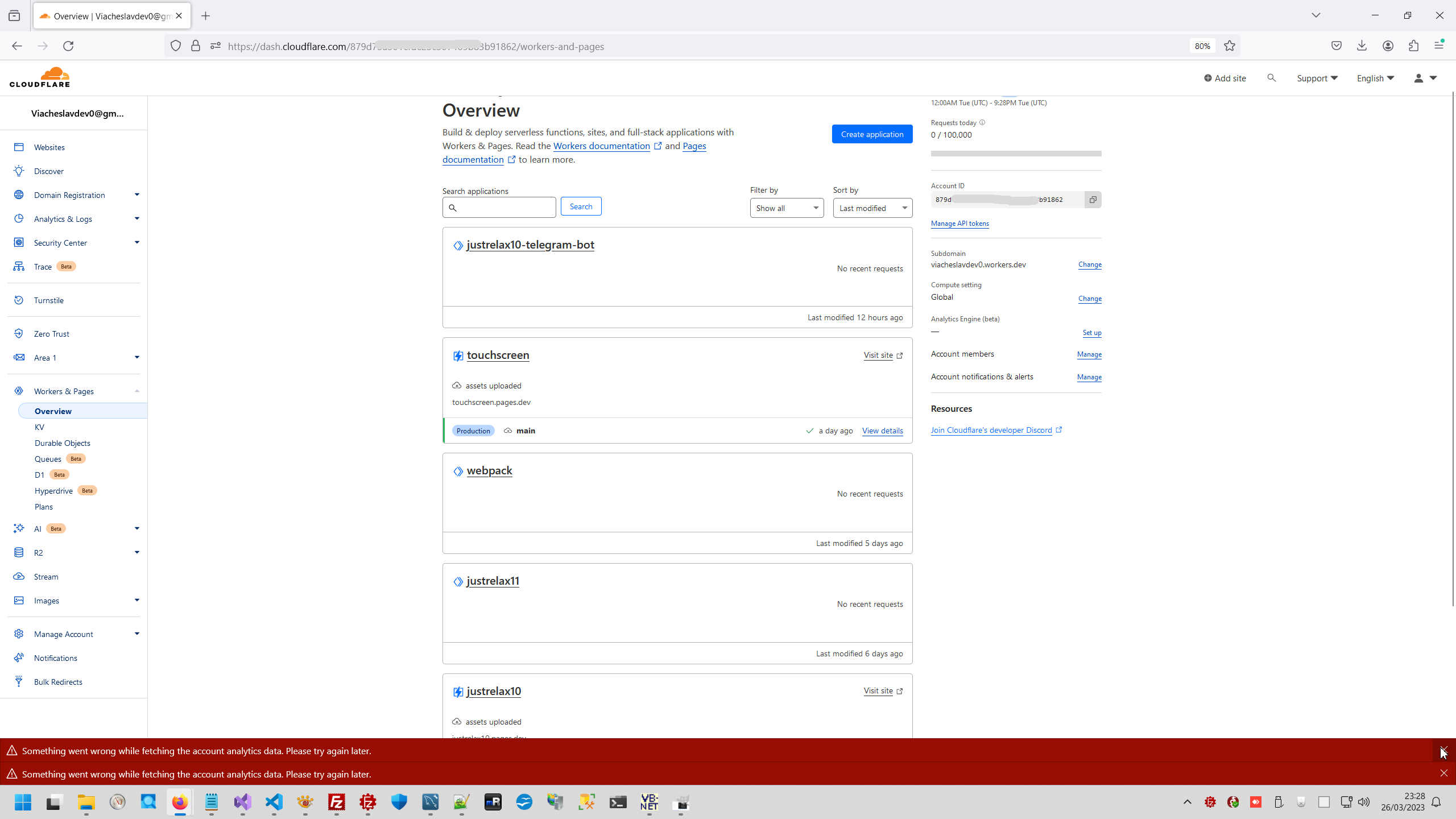Click the Cloudflare logo in the header

point(39,76)
